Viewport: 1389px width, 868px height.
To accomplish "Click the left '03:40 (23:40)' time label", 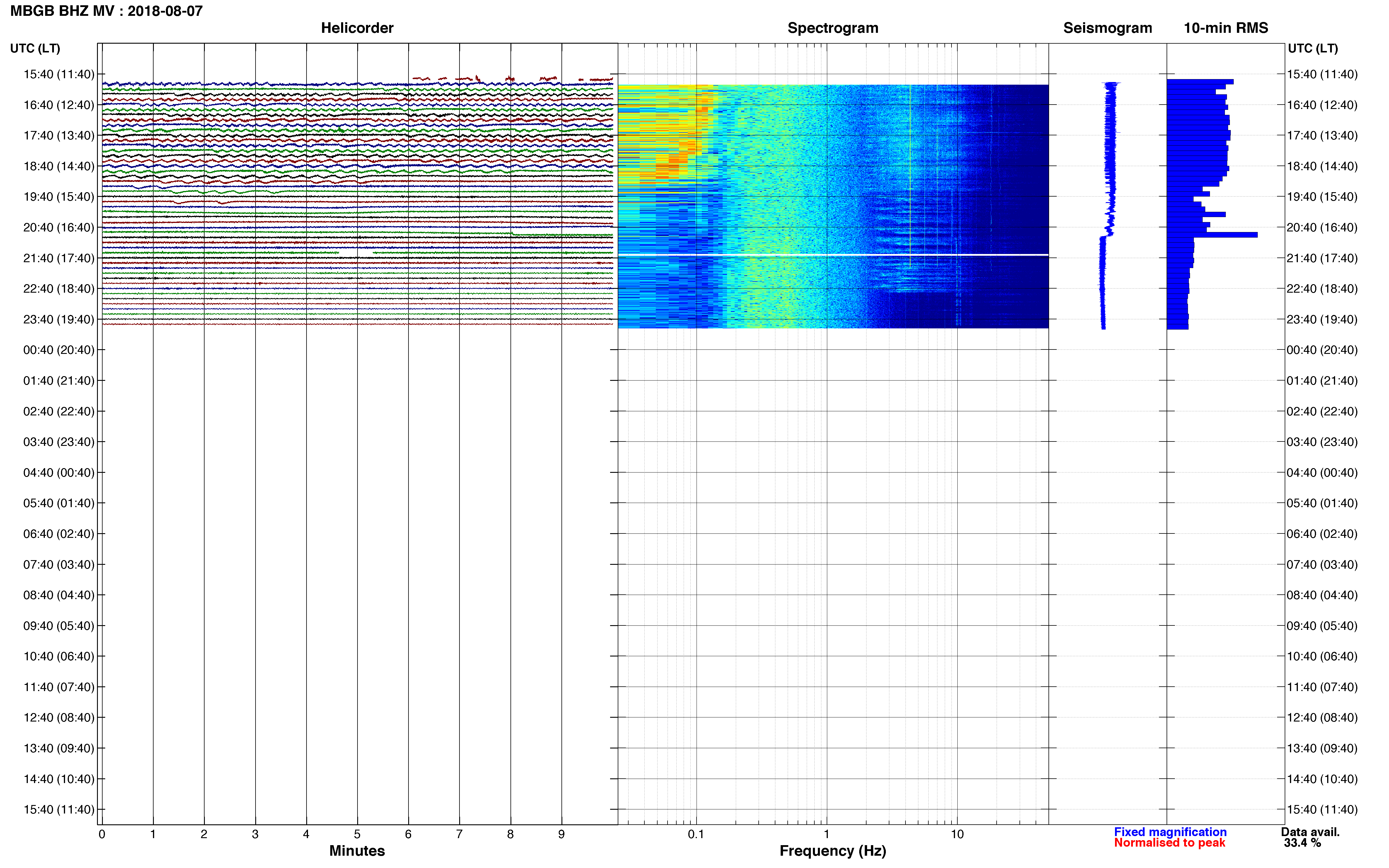I will coord(59,442).
